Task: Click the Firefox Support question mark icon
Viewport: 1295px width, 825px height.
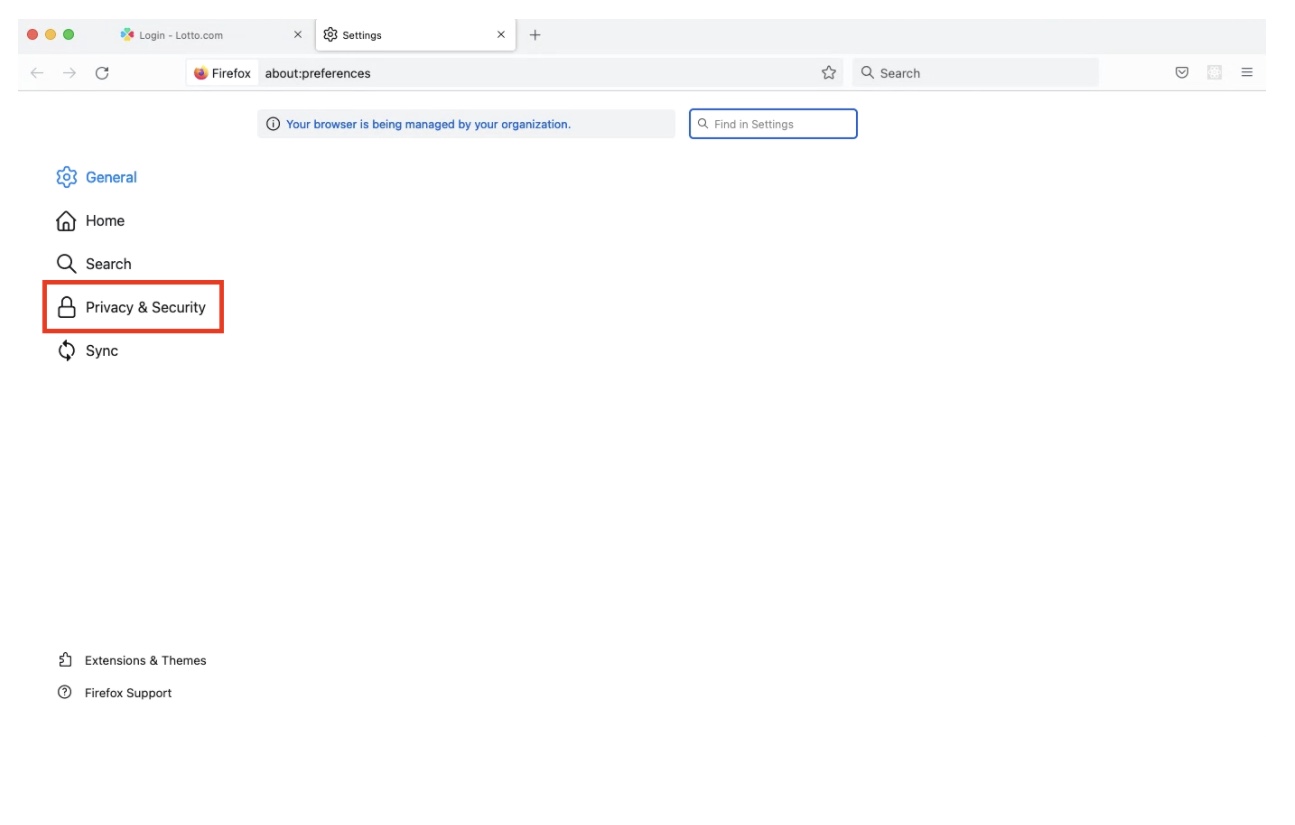Action: pyautogui.click(x=65, y=692)
